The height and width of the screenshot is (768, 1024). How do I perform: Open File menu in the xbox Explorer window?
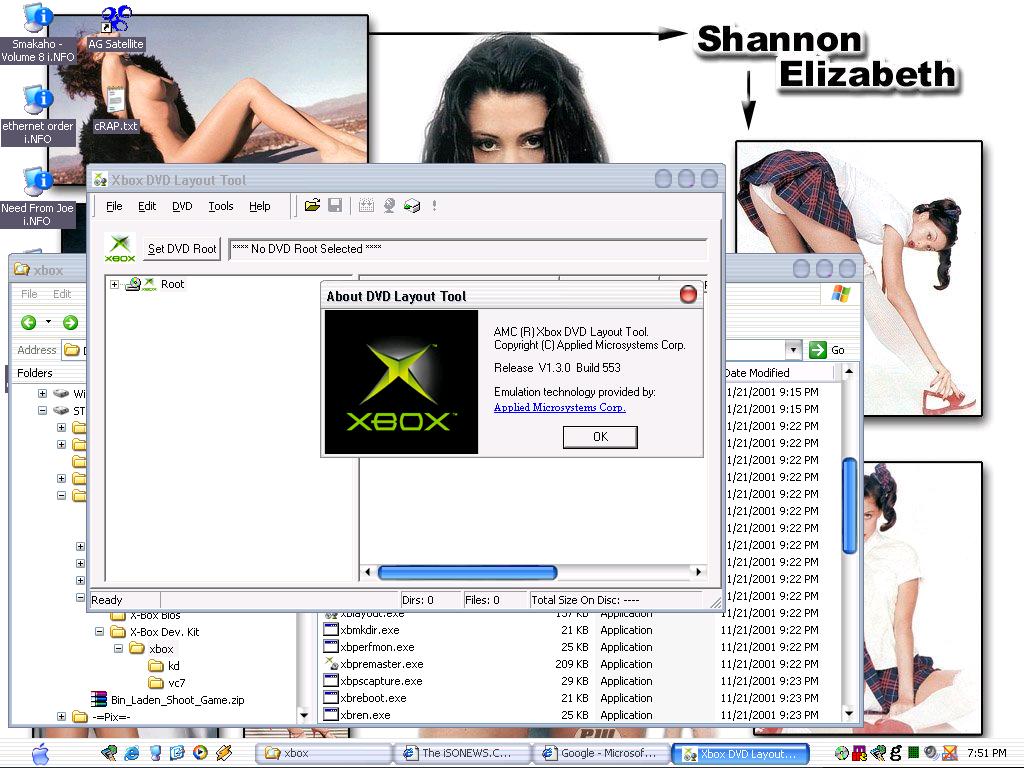click(29, 294)
